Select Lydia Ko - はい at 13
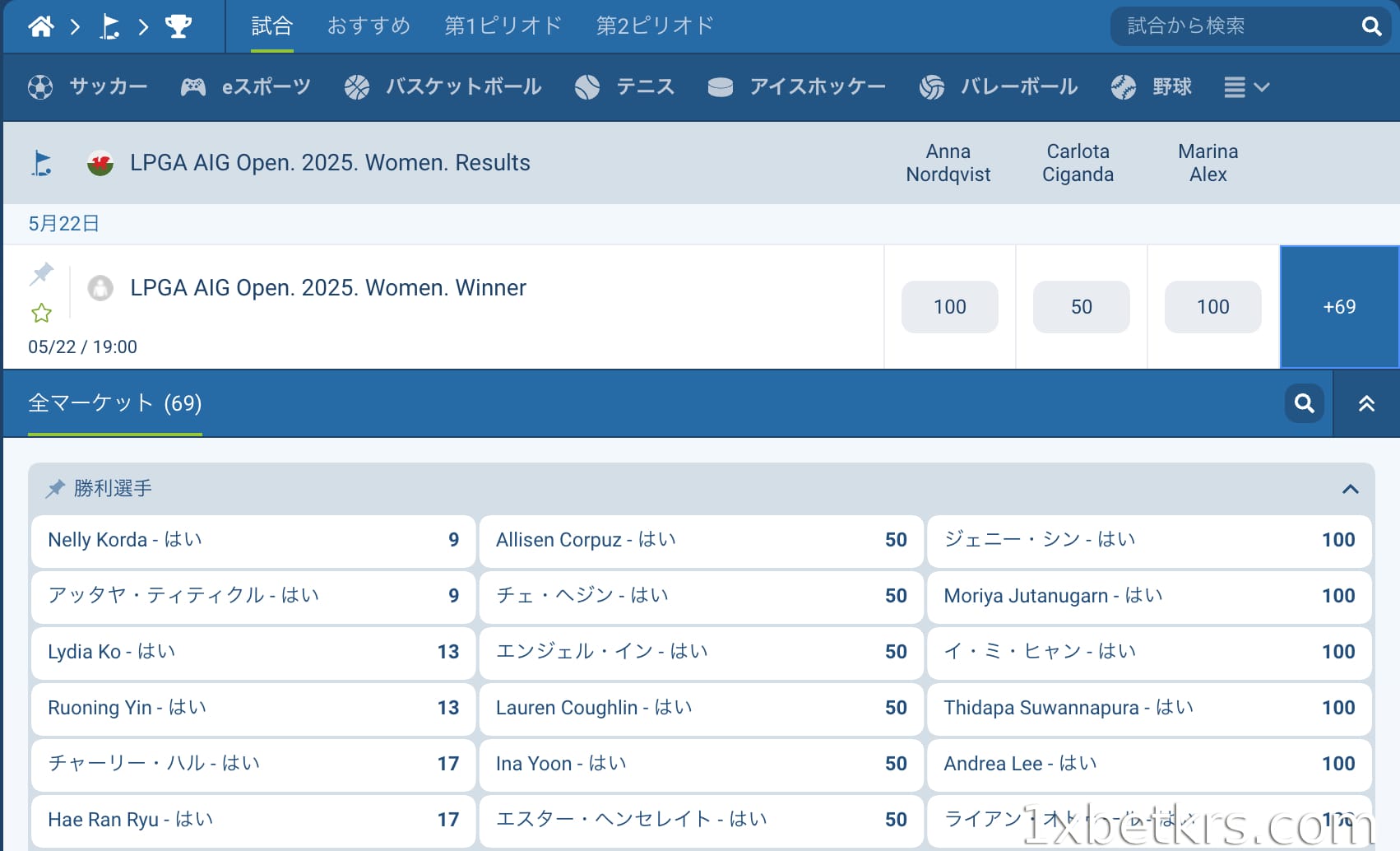This screenshot has height=851, width=1400. 253,653
